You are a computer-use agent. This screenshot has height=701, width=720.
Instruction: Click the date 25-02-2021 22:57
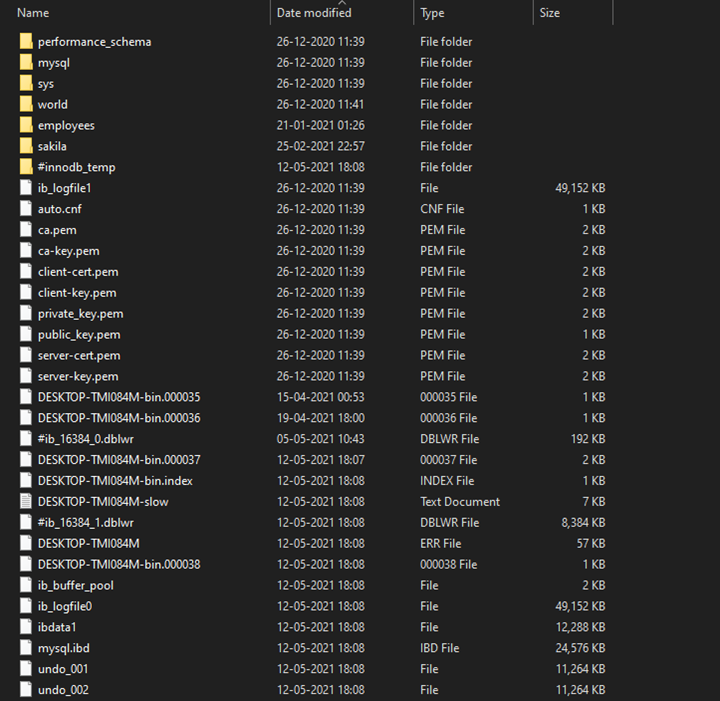[x=321, y=146]
